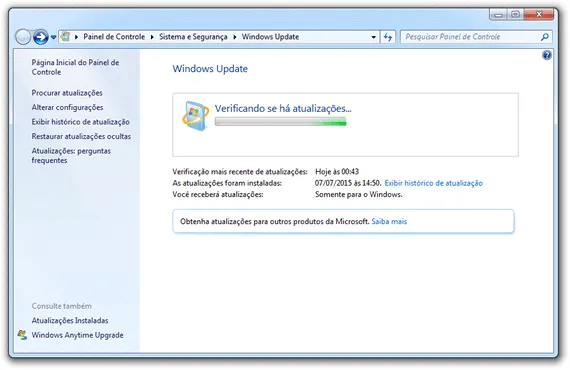Open Página Inicial do Painel de Controle
The width and height of the screenshot is (570, 370).
[x=75, y=67]
